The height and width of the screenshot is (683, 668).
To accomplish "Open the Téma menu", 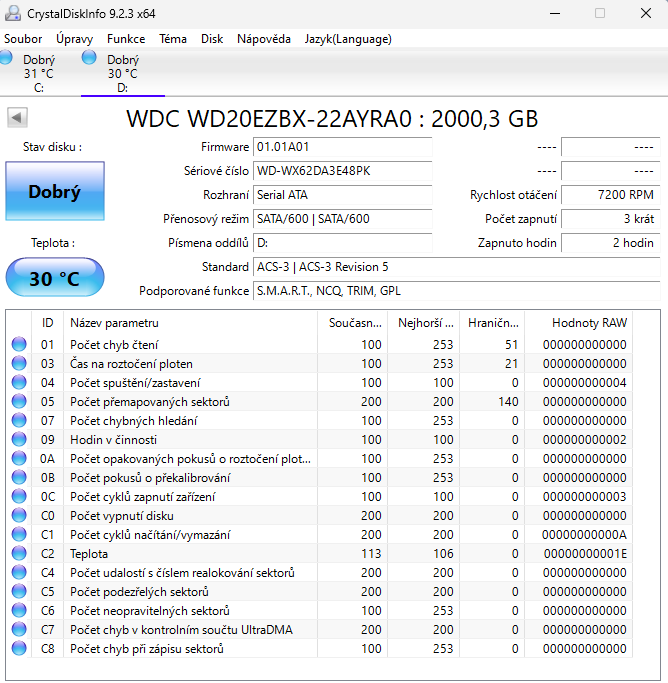I will (173, 39).
